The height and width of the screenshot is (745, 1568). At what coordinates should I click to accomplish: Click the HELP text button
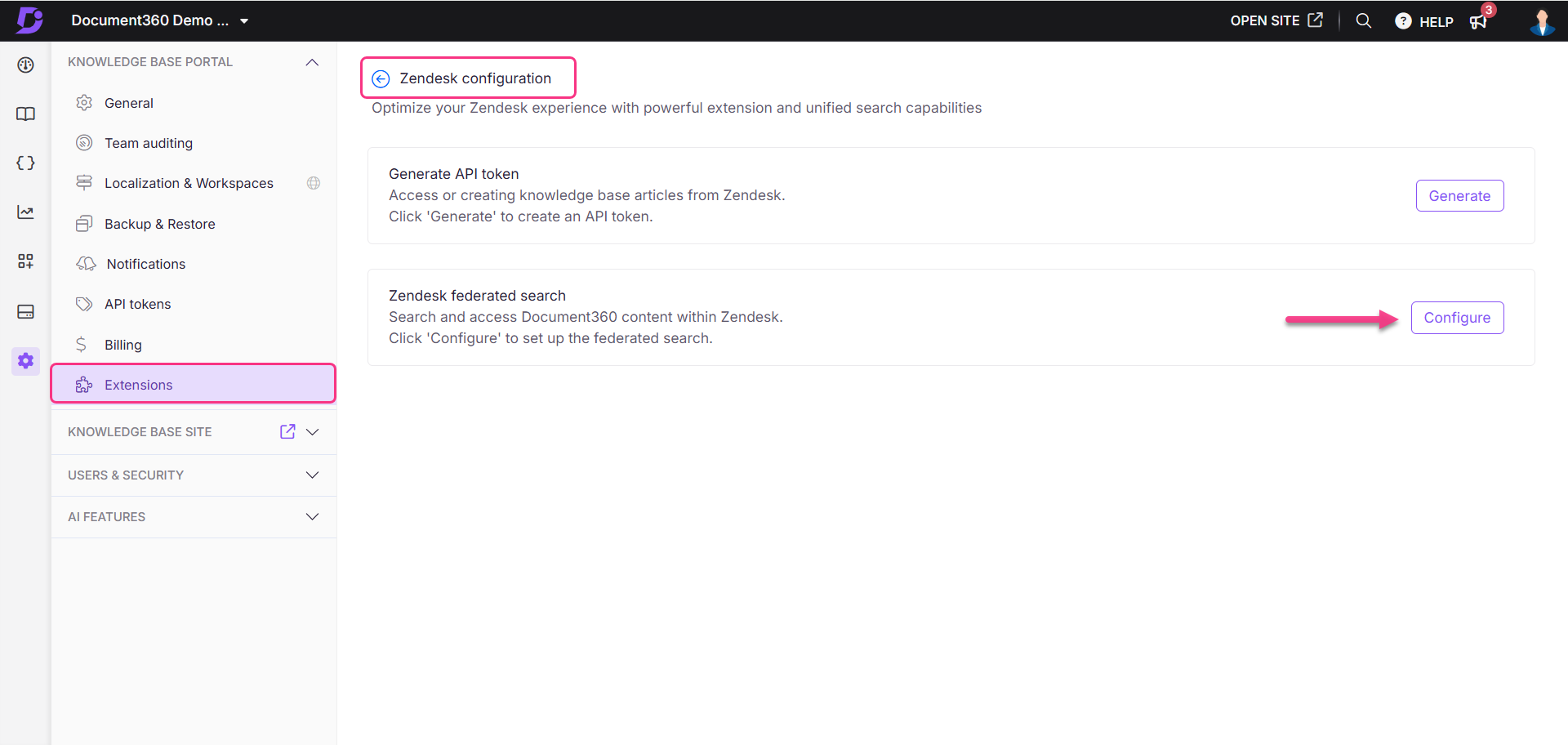(x=1437, y=22)
